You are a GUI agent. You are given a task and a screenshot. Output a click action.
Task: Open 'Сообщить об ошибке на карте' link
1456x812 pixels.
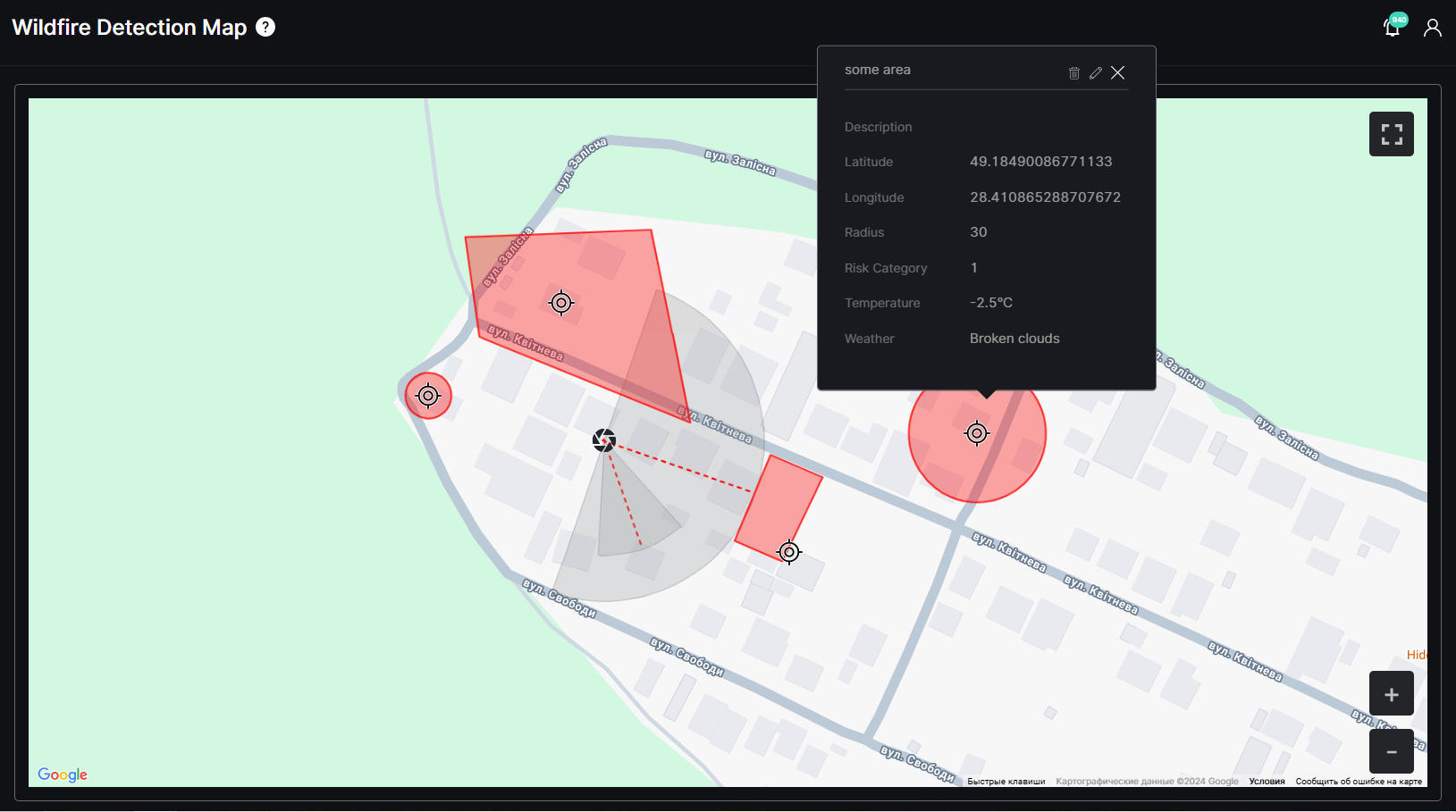coord(1359,782)
